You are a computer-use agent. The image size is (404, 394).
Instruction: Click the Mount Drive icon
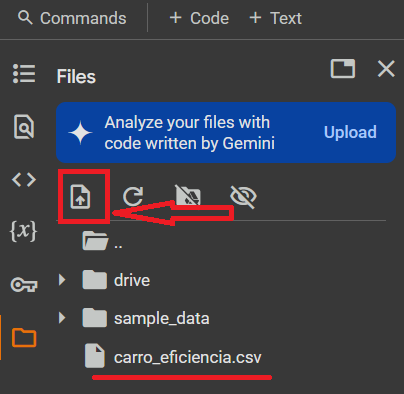click(188, 196)
